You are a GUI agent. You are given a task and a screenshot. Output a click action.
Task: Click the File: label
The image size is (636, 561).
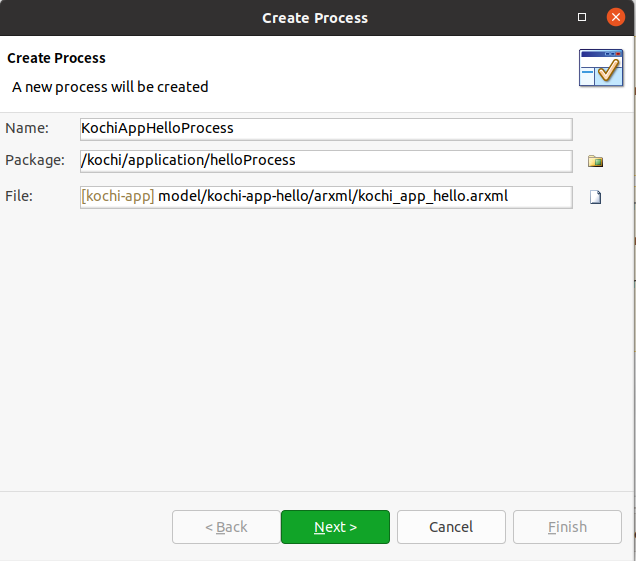(19, 196)
